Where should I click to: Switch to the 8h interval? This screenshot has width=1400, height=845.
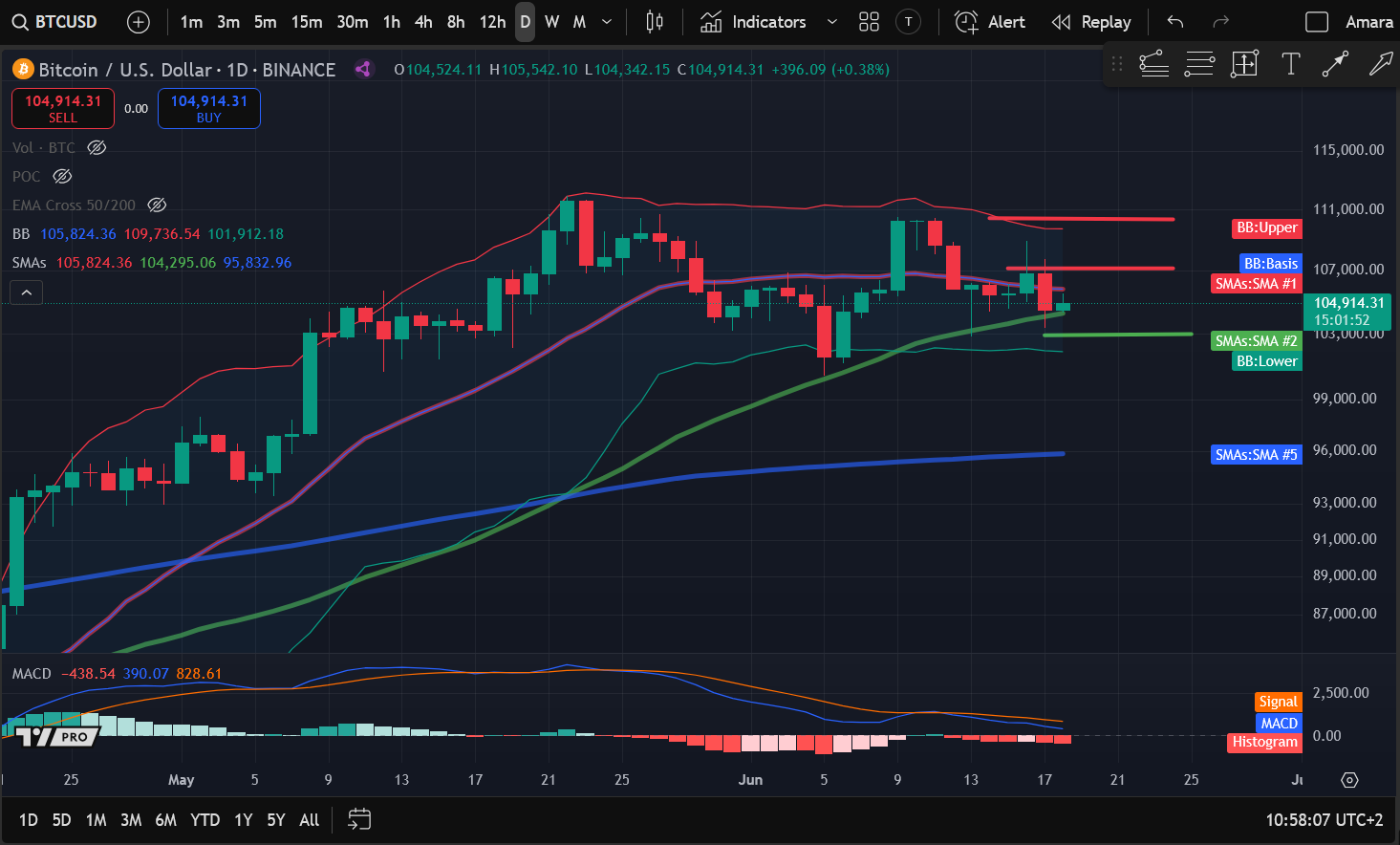tap(456, 22)
